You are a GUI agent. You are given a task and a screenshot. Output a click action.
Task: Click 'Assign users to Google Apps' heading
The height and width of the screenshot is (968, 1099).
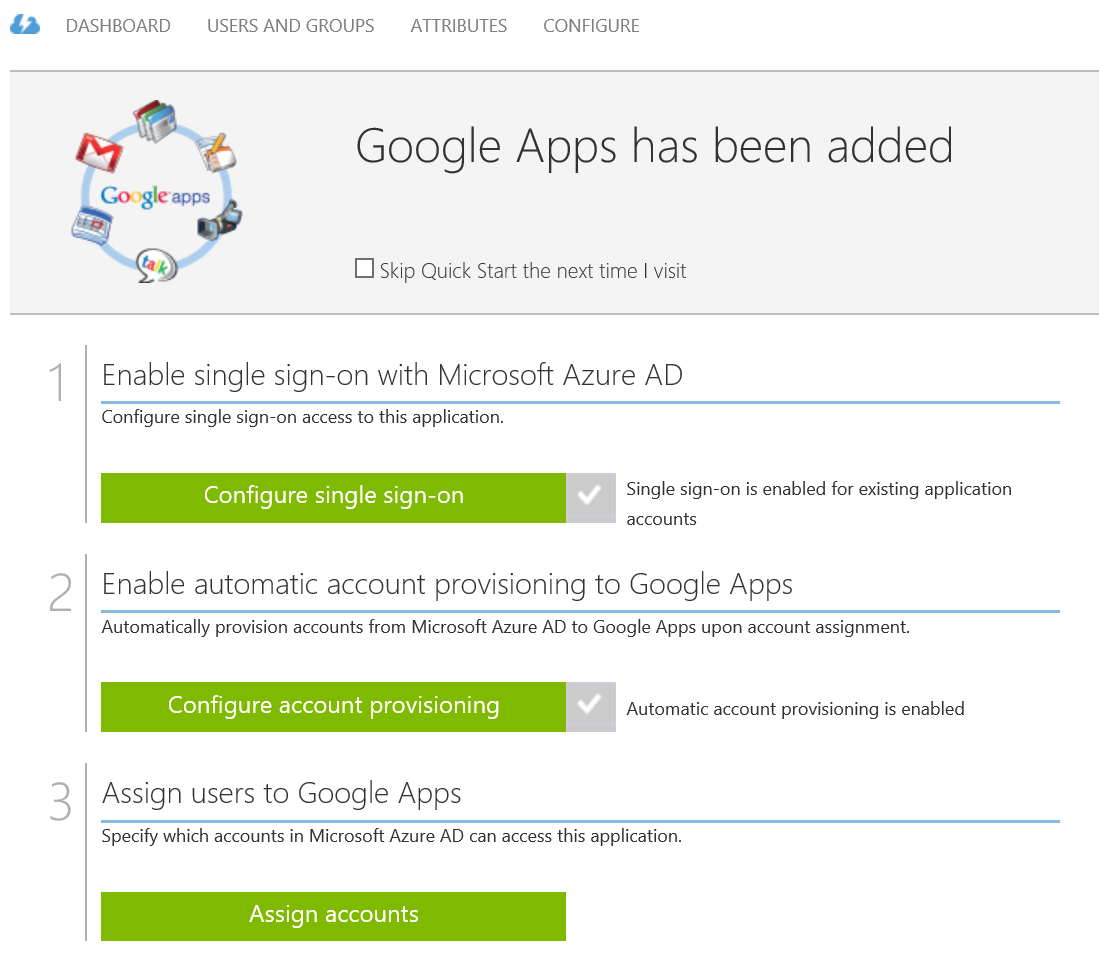(282, 794)
